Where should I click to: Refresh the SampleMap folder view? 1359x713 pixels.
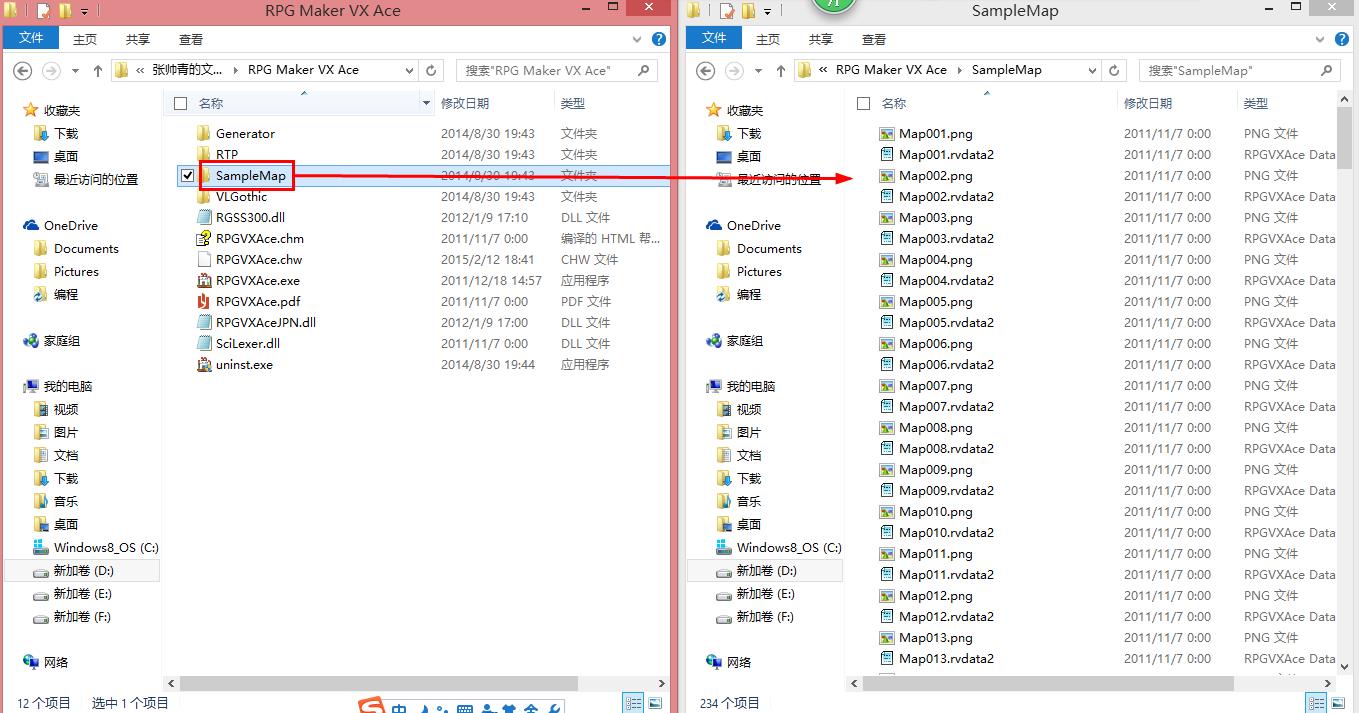coord(1115,70)
